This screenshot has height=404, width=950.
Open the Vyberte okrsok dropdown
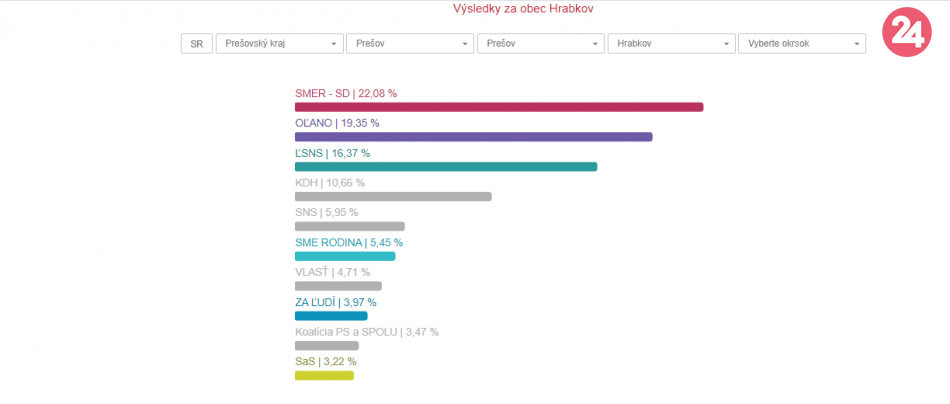point(801,44)
